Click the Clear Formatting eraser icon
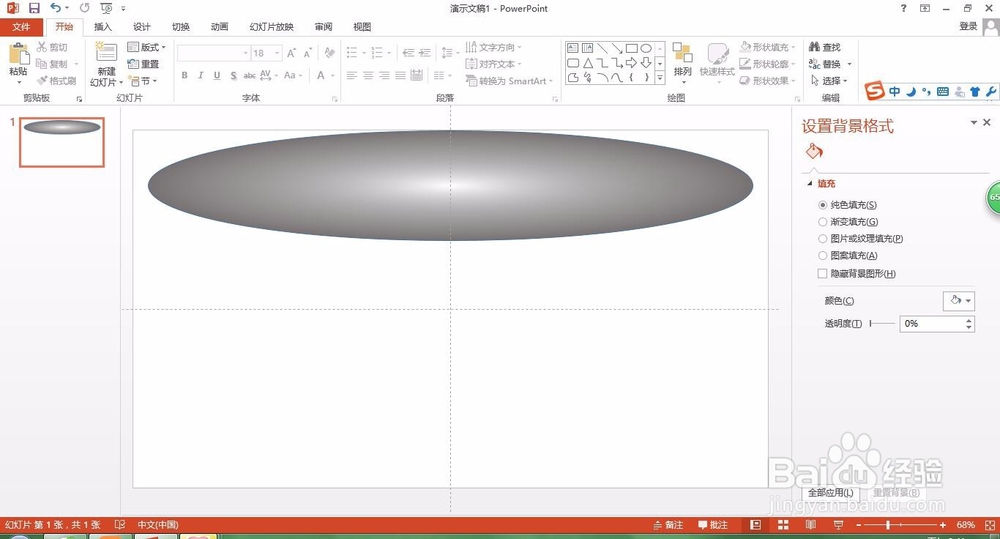This screenshot has height=539, width=1000. pos(329,53)
